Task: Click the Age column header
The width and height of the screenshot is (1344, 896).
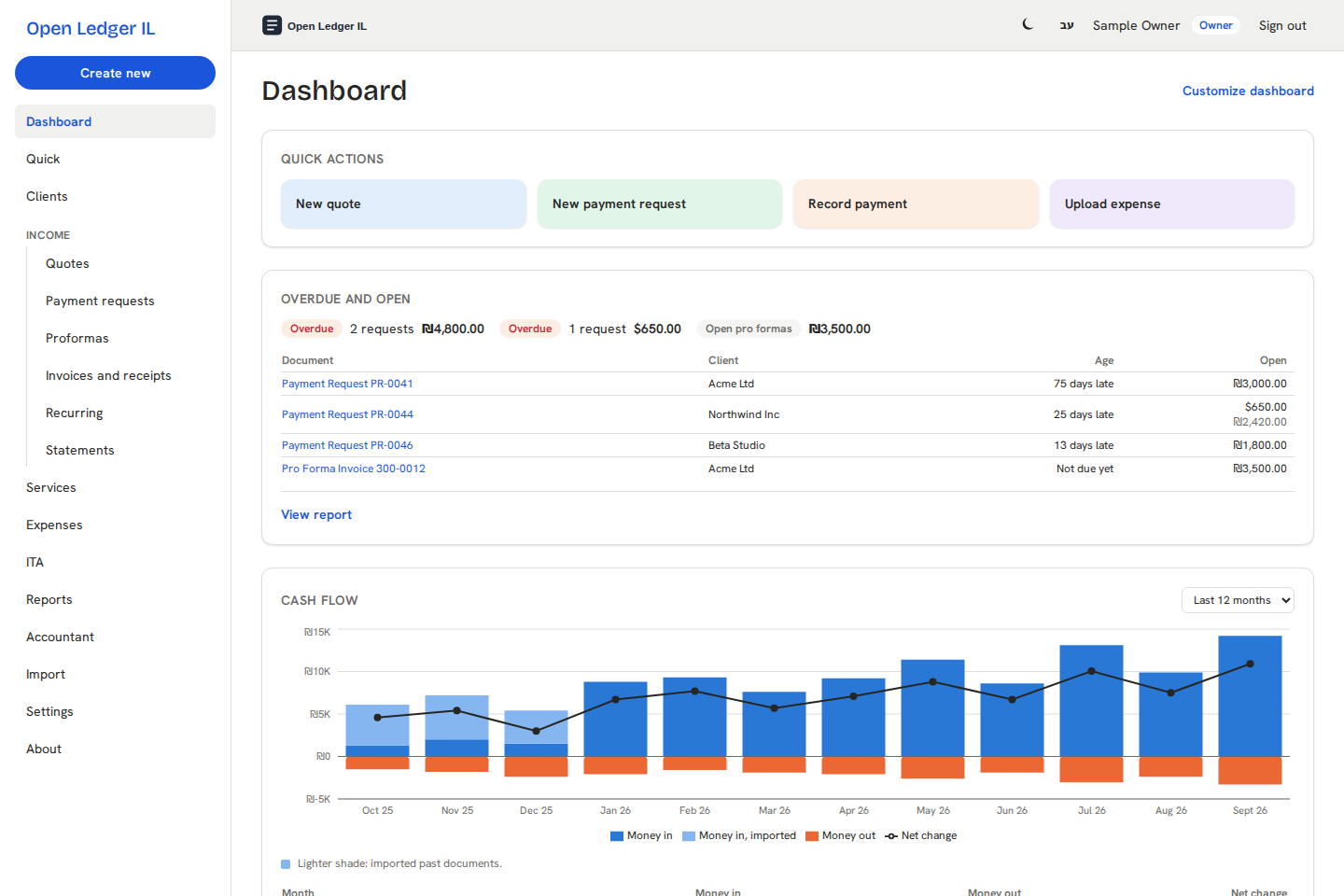Action: pos(1104,360)
